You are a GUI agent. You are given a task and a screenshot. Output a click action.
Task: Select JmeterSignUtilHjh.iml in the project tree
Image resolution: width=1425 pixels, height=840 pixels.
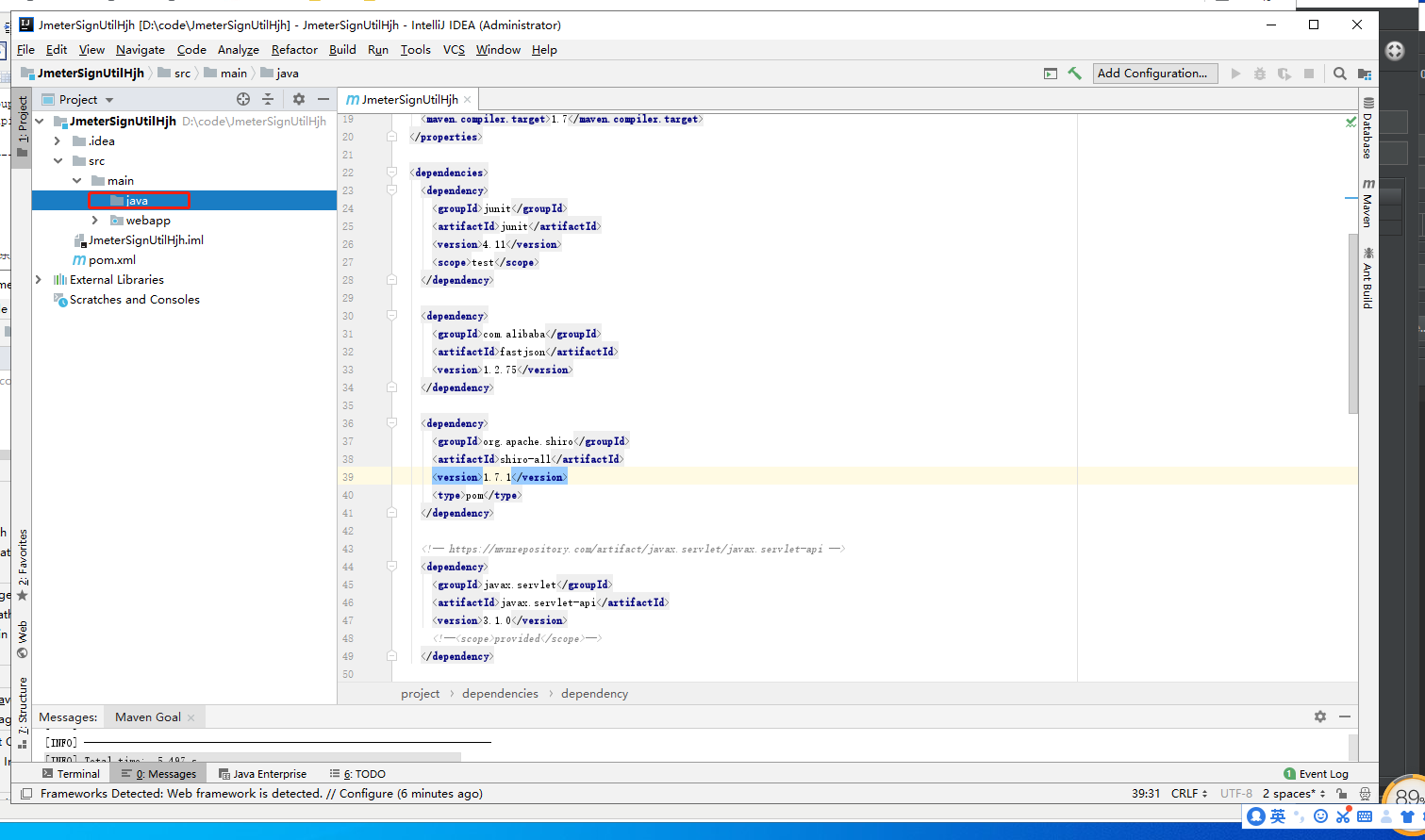(139, 240)
